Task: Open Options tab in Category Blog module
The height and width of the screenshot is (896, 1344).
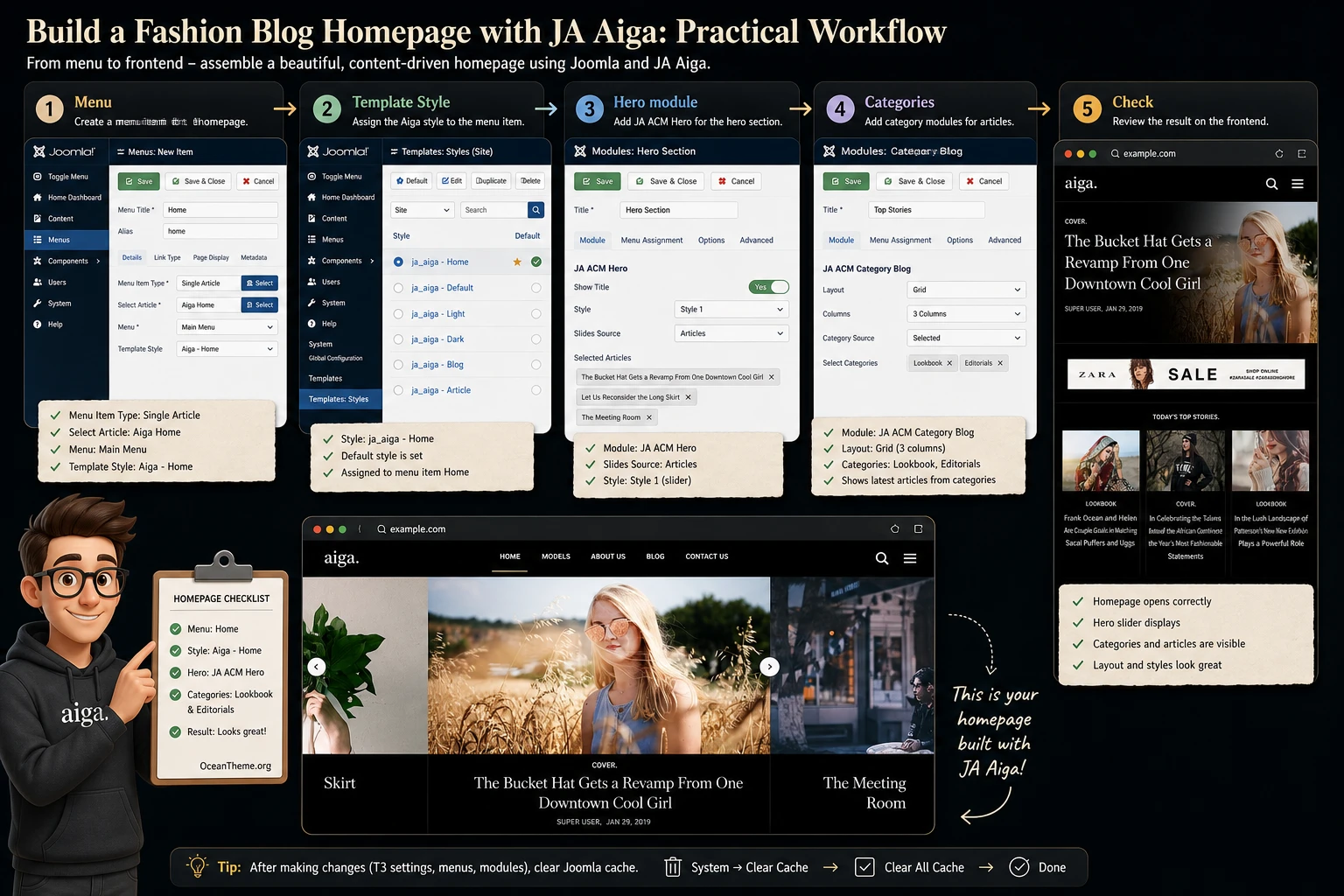Action: coord(960,240)
